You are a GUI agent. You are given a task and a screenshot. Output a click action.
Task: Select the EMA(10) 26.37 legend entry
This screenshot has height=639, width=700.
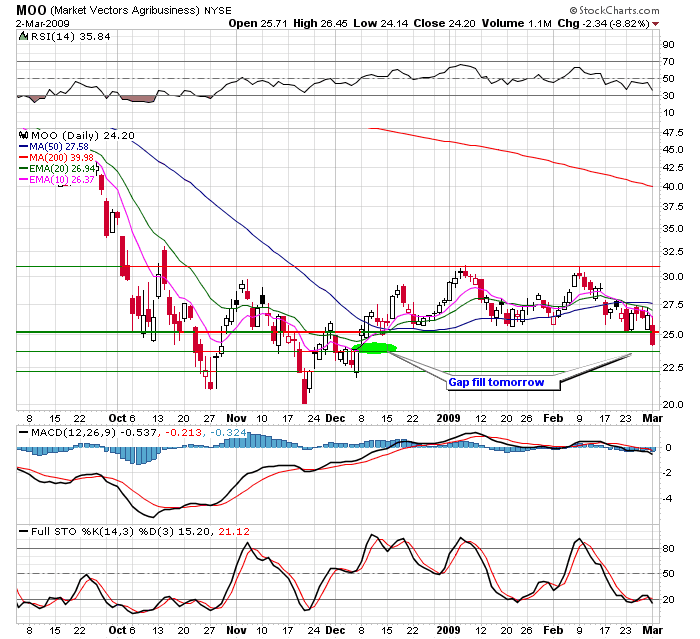57,180
